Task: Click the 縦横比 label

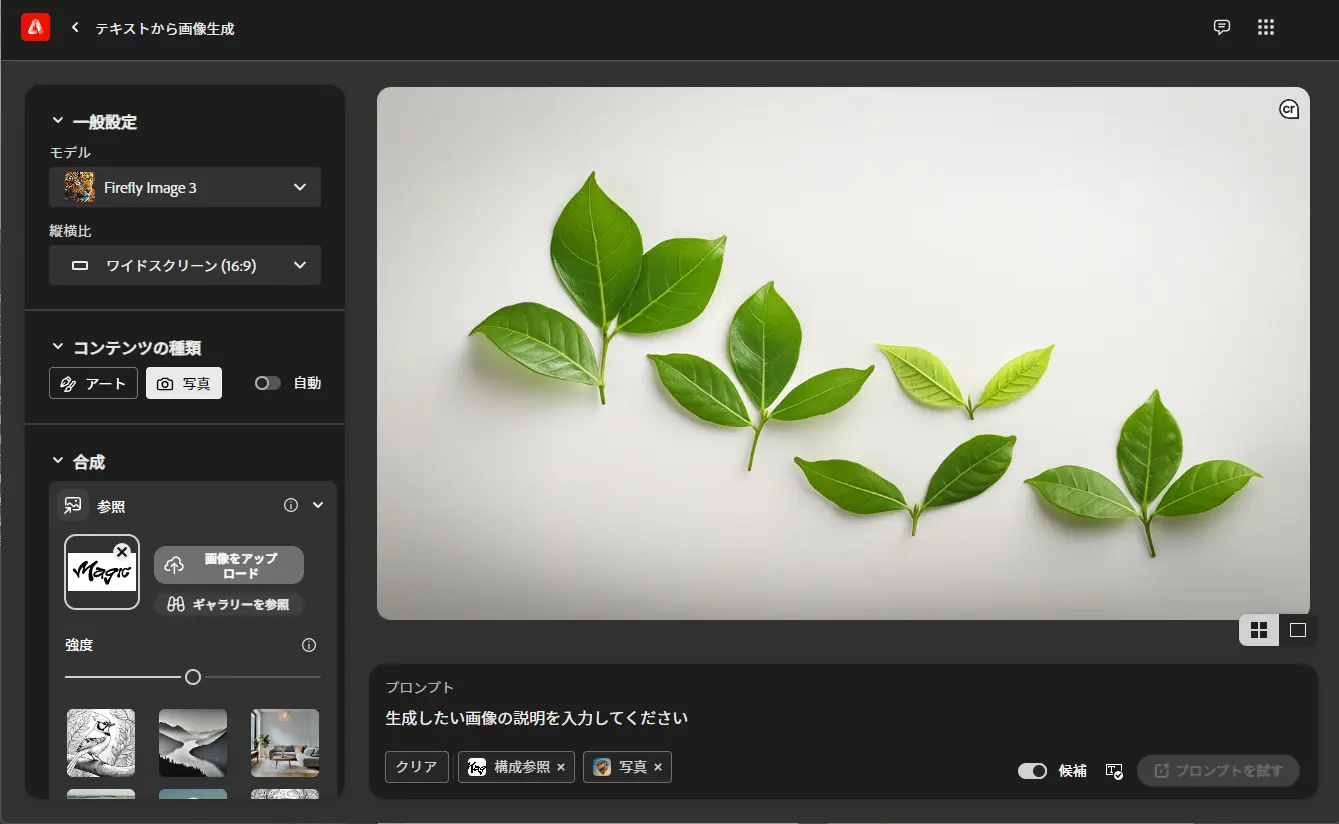Action: tap(71, 231)
